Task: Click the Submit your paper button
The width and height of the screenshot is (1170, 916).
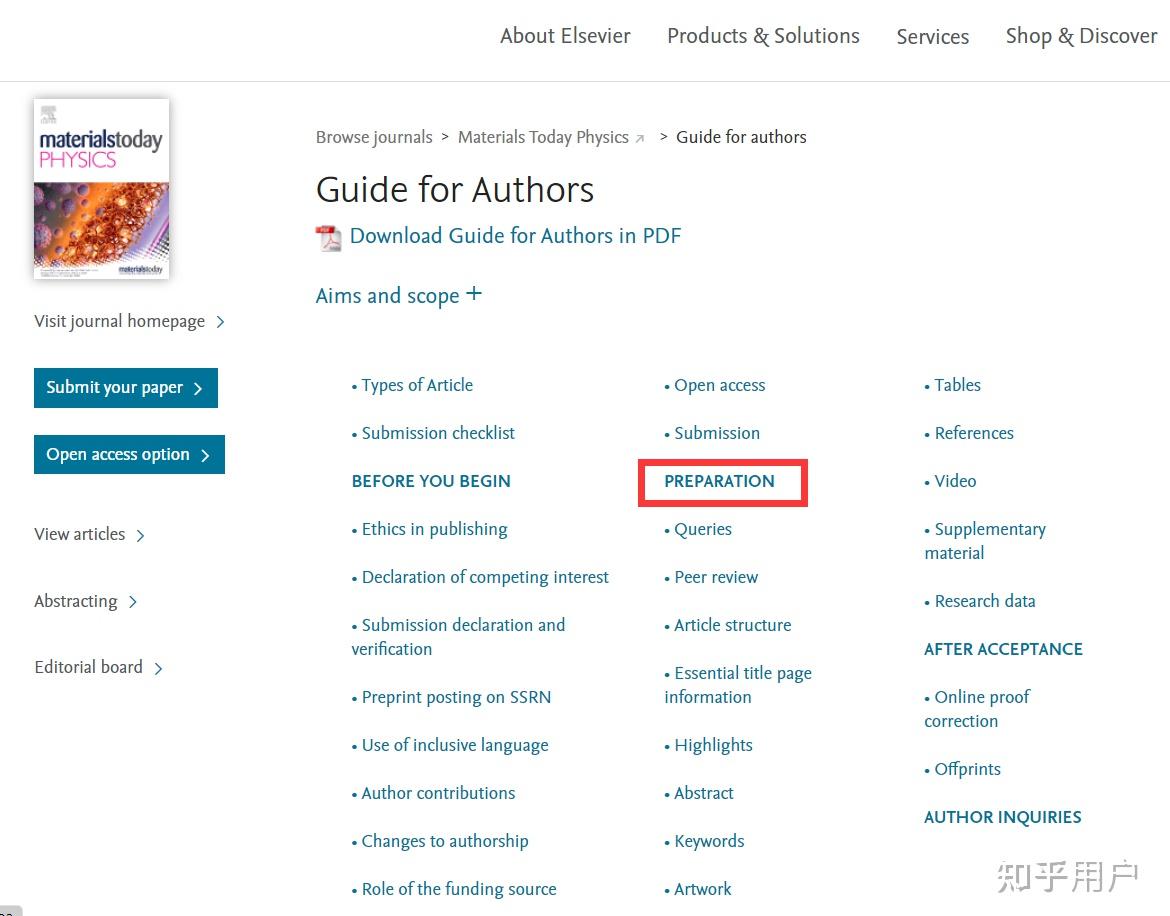Action: (x=125, y=388)
